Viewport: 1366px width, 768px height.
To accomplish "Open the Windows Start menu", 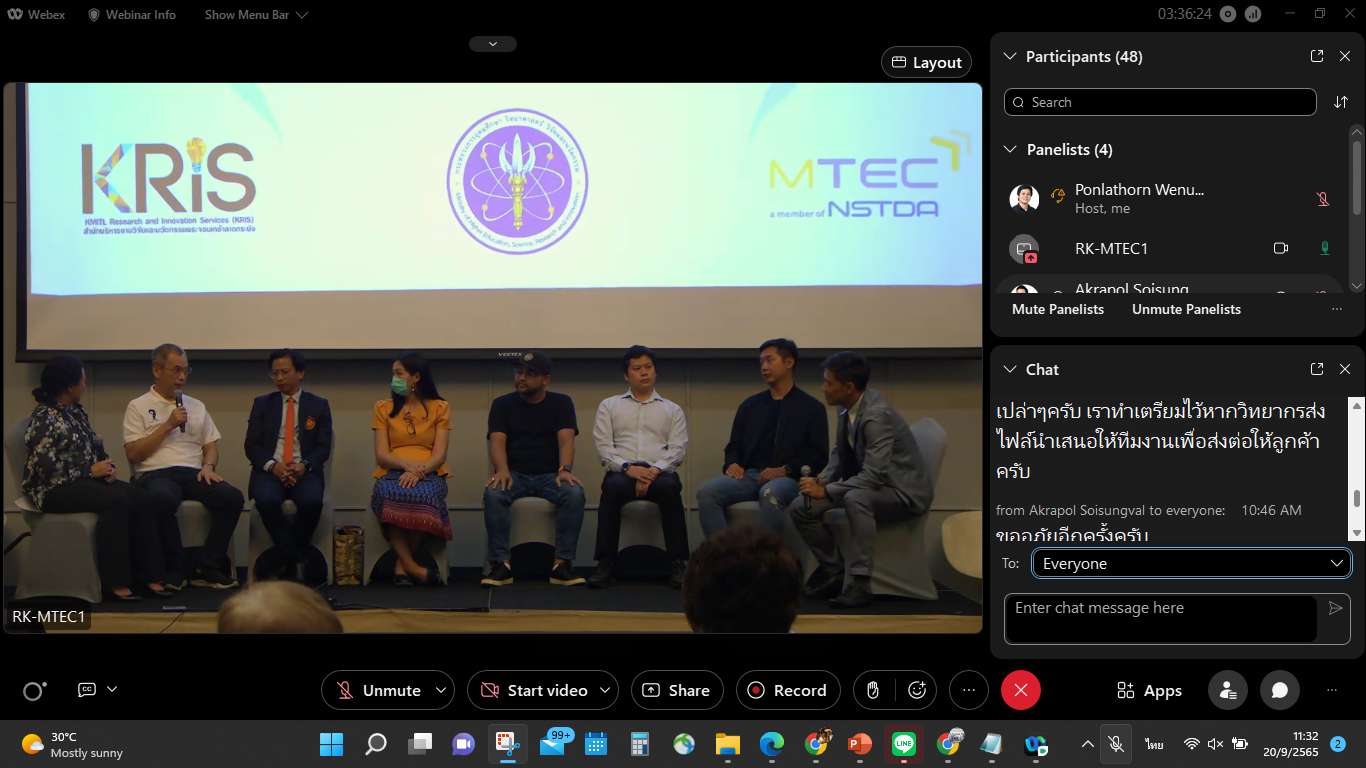I will [x=331, y=744].
